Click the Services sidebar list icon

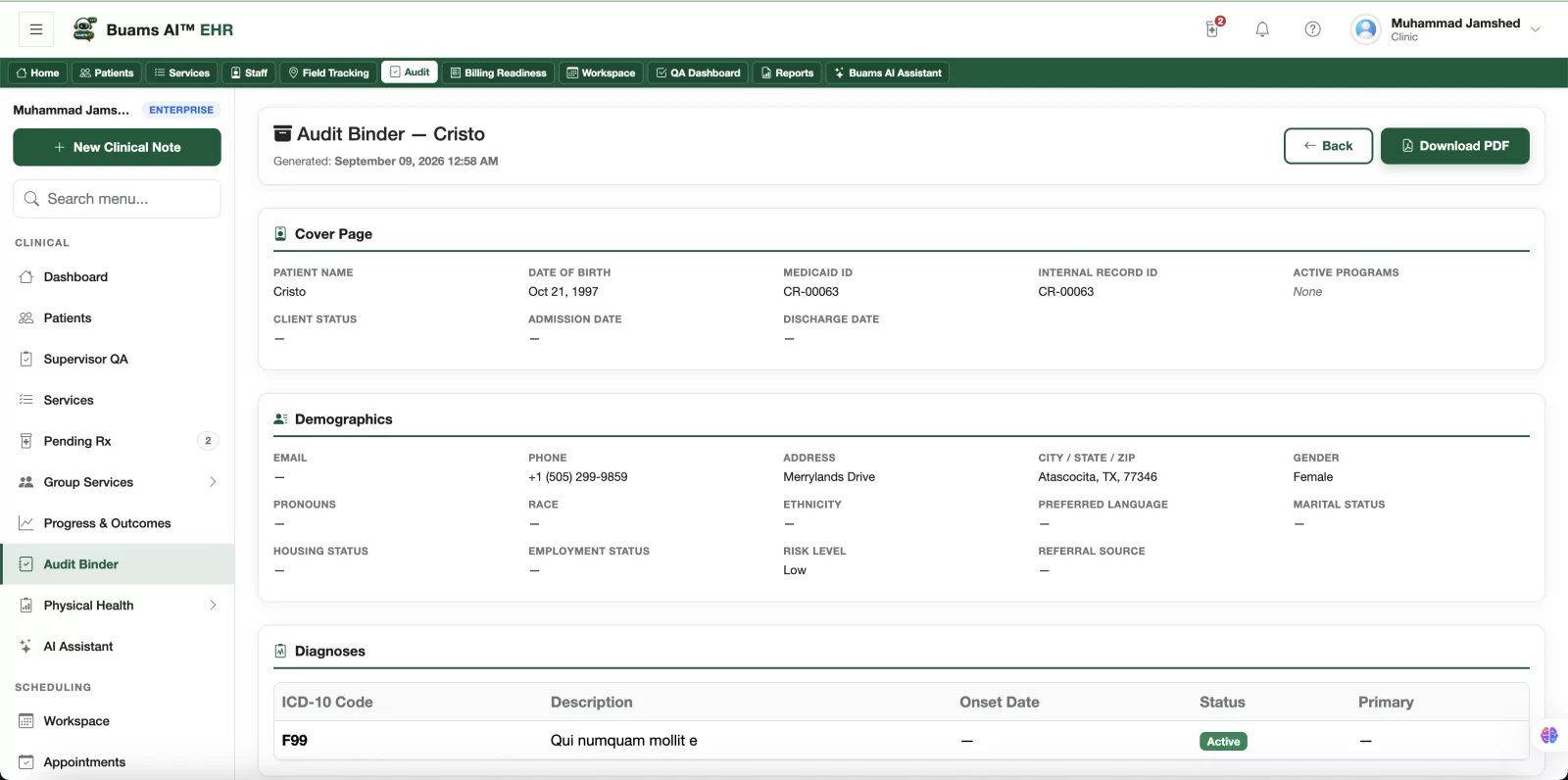click(26, 400)
